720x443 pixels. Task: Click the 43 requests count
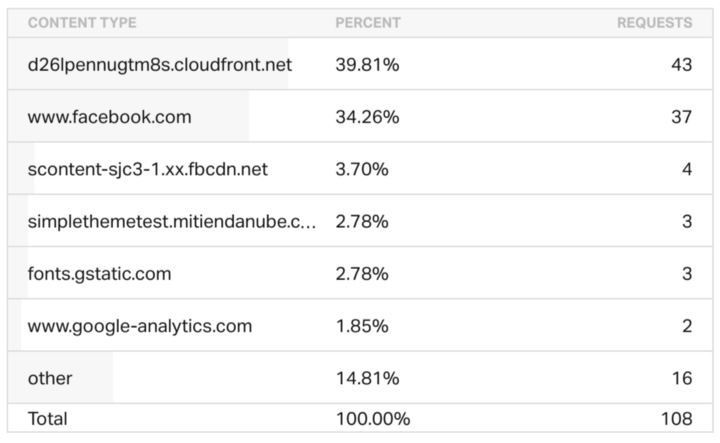coord(681,64)
